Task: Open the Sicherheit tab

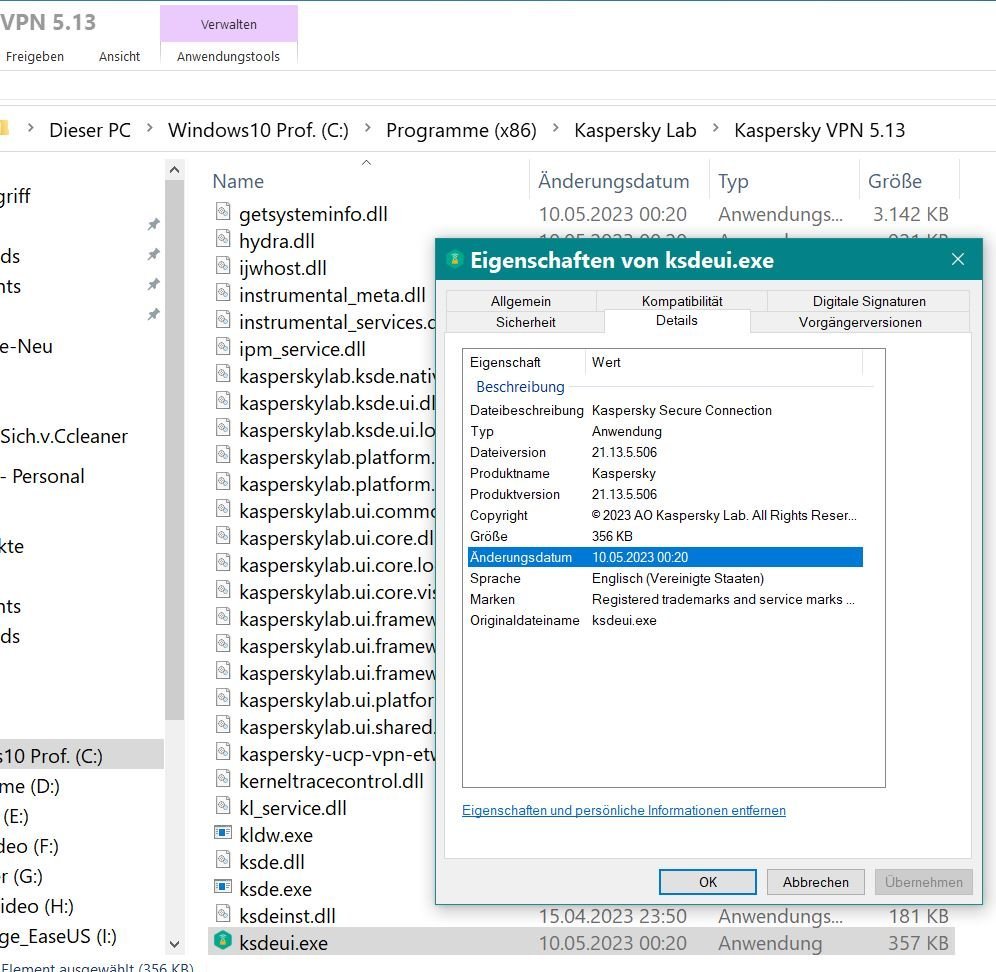Action: click(x=525, y=322)
